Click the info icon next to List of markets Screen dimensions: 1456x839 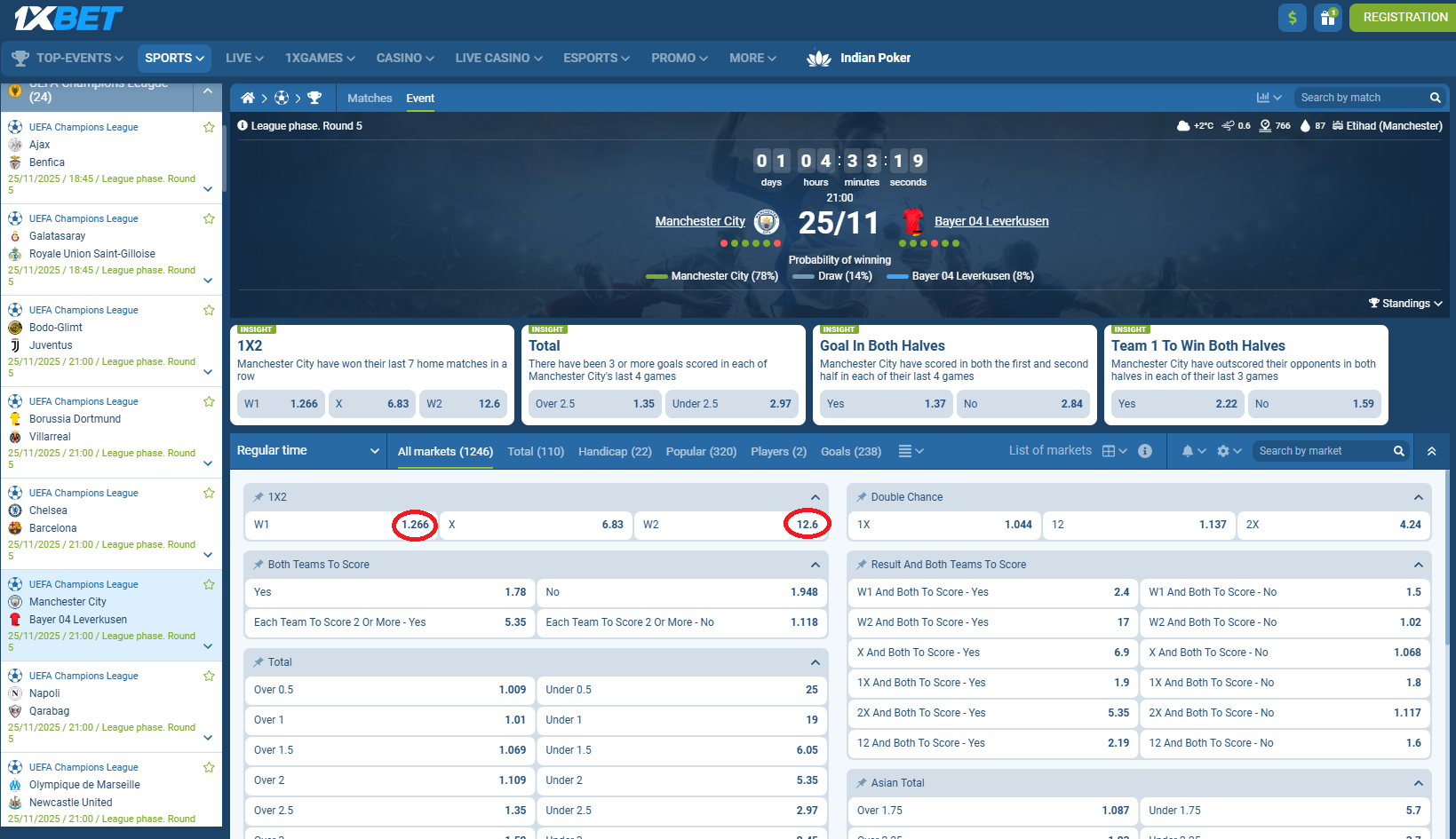pos(1145,451)
